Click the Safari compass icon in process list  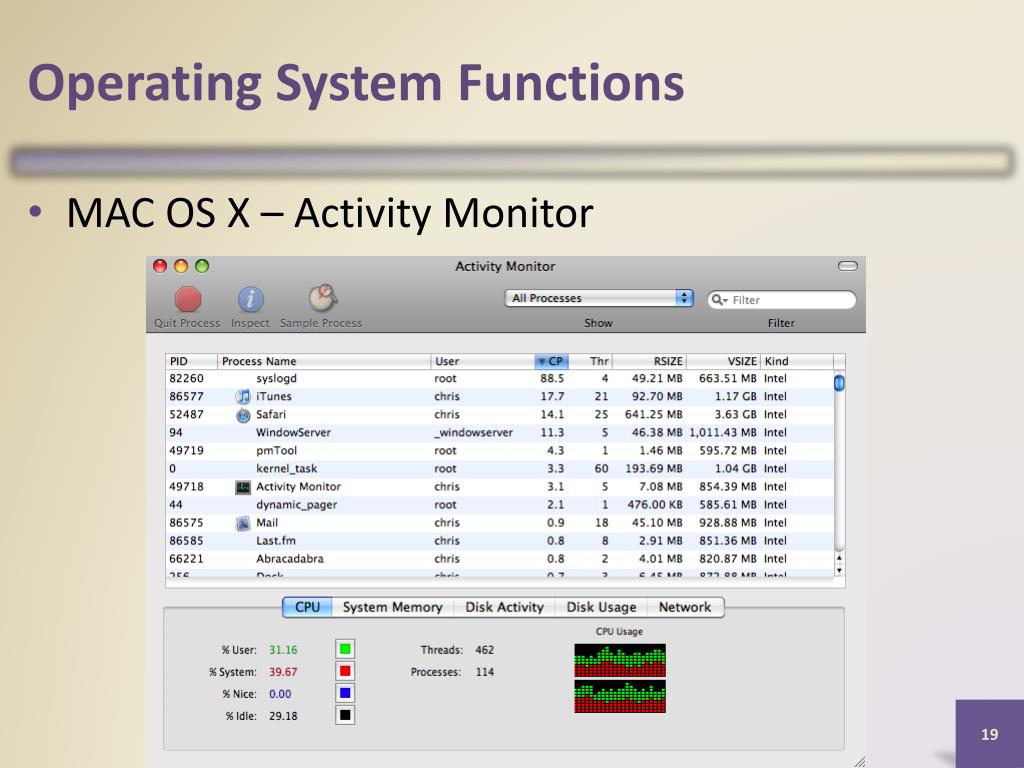243,415
